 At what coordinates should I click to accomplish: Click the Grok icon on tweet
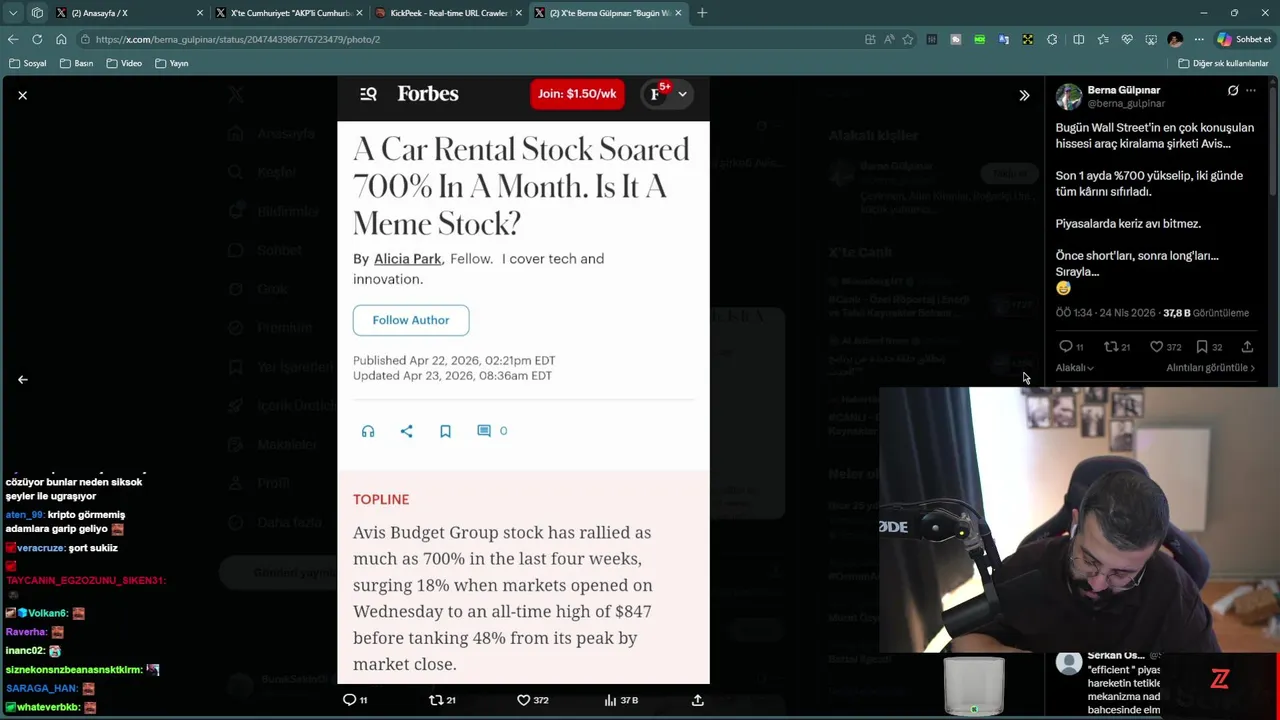[x=1233, y=91]
